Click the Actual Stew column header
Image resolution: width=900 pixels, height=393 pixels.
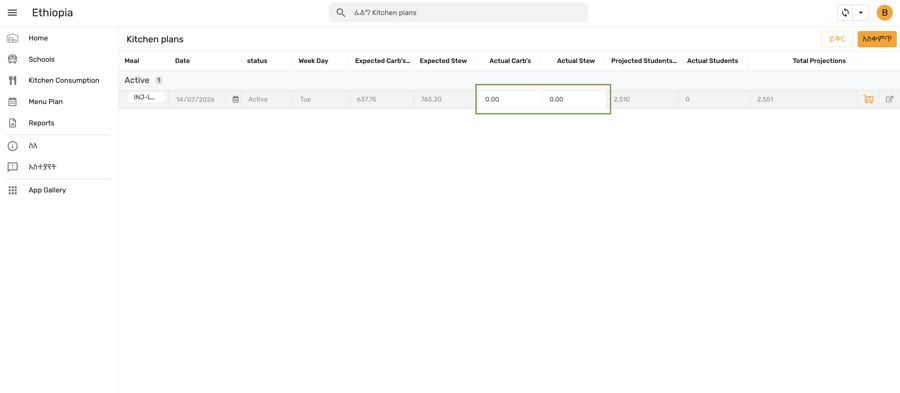[576, 61]
